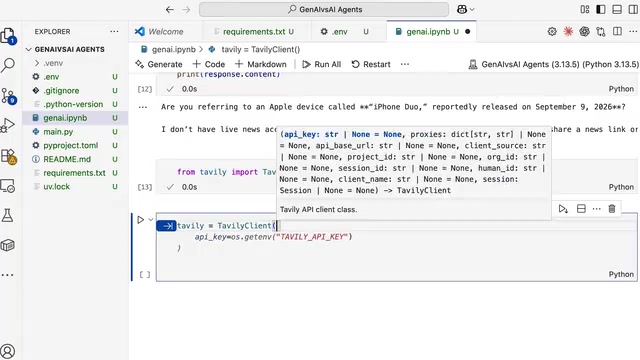Open source control changes icon in editor toolbar
The width and height of the screenshot is (640, 360).
pos(601,31)
